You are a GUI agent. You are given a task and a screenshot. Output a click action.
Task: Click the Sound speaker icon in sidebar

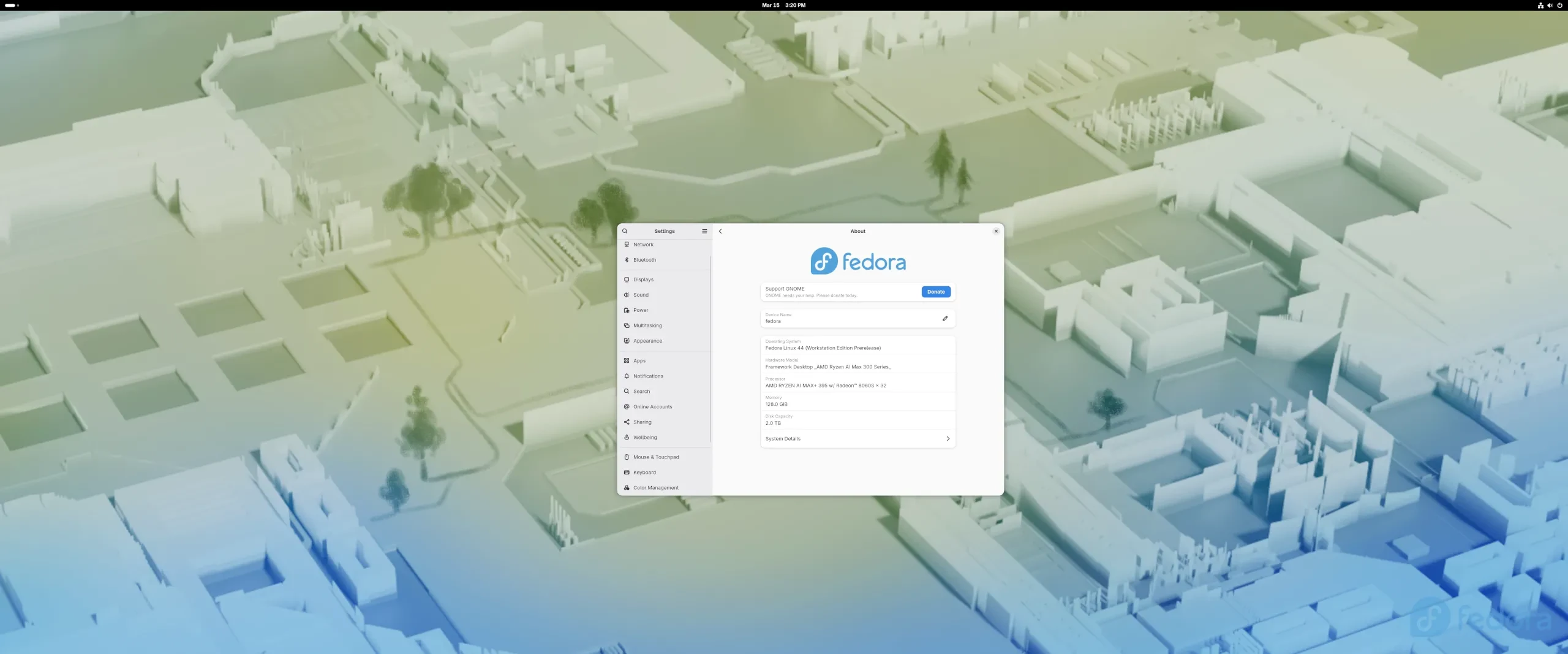point(627,295)
